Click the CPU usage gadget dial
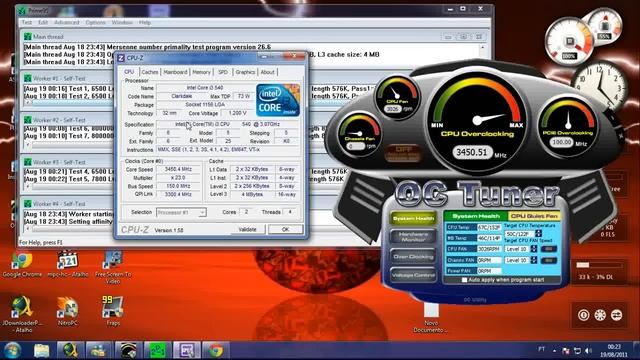Viewport: 640px width, 360px height. [x=569, y=41]
